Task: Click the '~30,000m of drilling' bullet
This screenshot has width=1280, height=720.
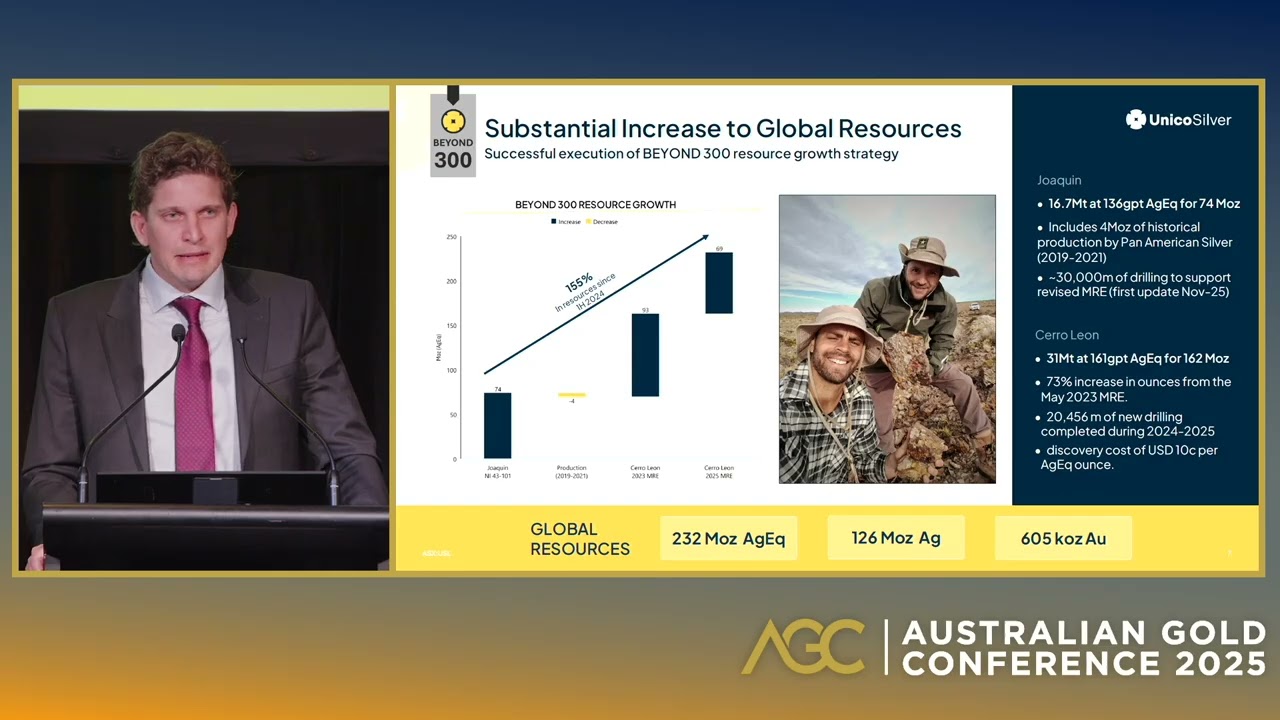Action: click(1134, 285)
